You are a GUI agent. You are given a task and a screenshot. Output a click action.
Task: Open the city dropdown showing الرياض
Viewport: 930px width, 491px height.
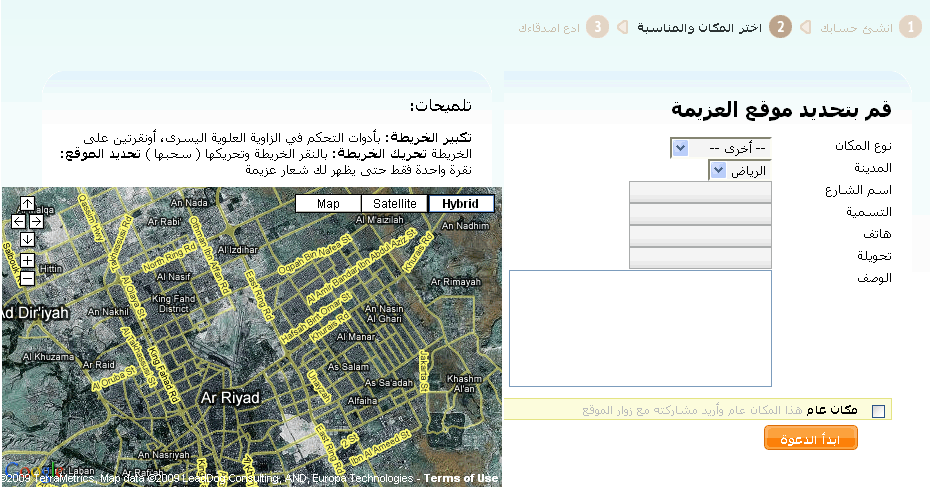(x=740, y=171)
